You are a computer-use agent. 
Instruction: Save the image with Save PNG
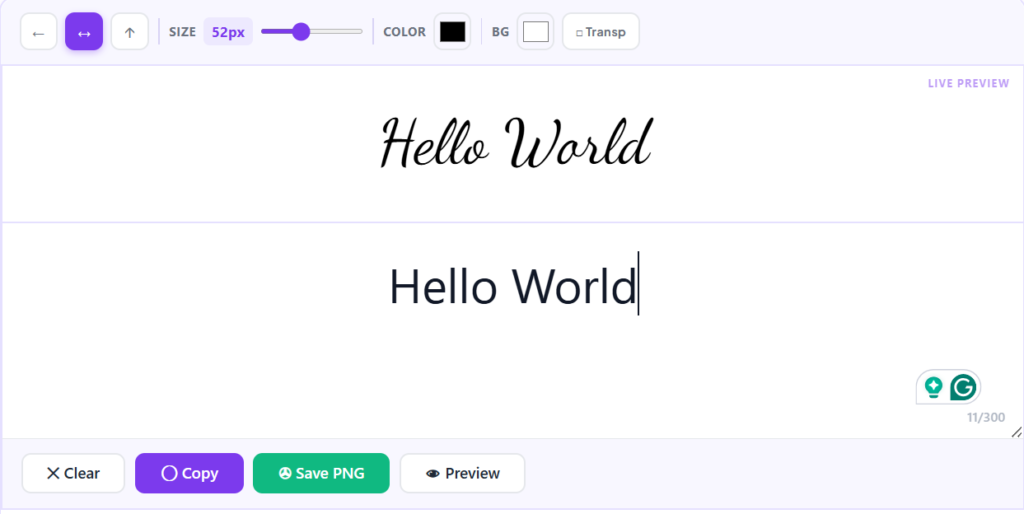(321, 473)
